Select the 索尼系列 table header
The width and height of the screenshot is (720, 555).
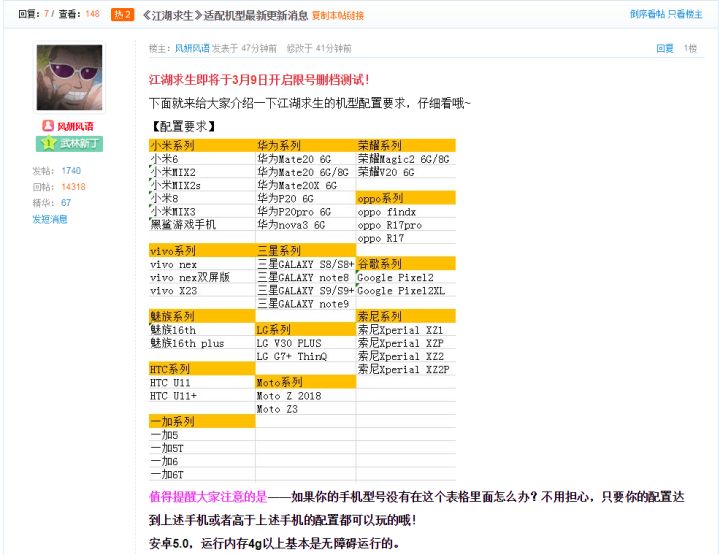click(406, 316)
